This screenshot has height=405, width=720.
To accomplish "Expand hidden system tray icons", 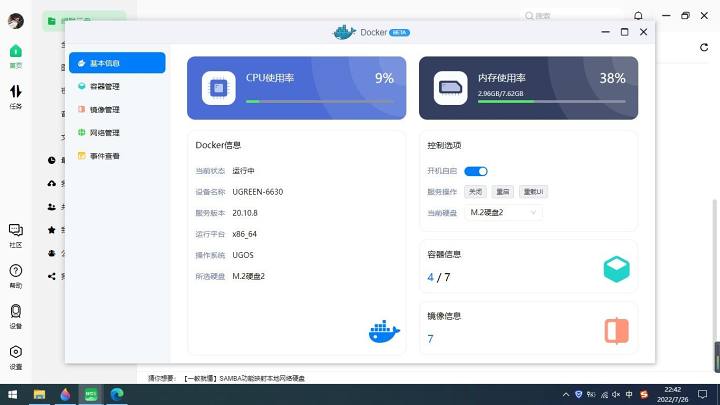I will (x=566, y=394).
